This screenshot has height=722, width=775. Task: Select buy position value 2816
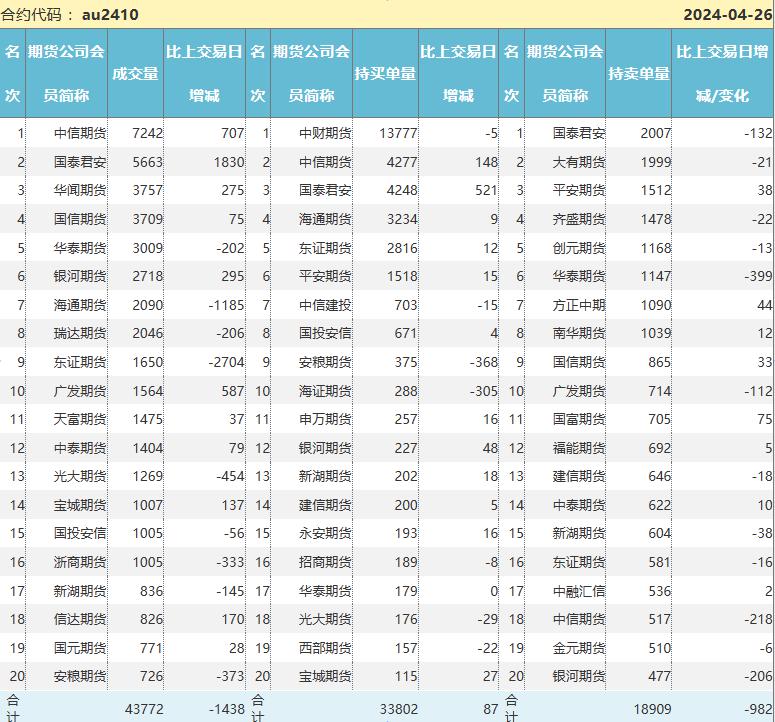(x=402, y=248)
